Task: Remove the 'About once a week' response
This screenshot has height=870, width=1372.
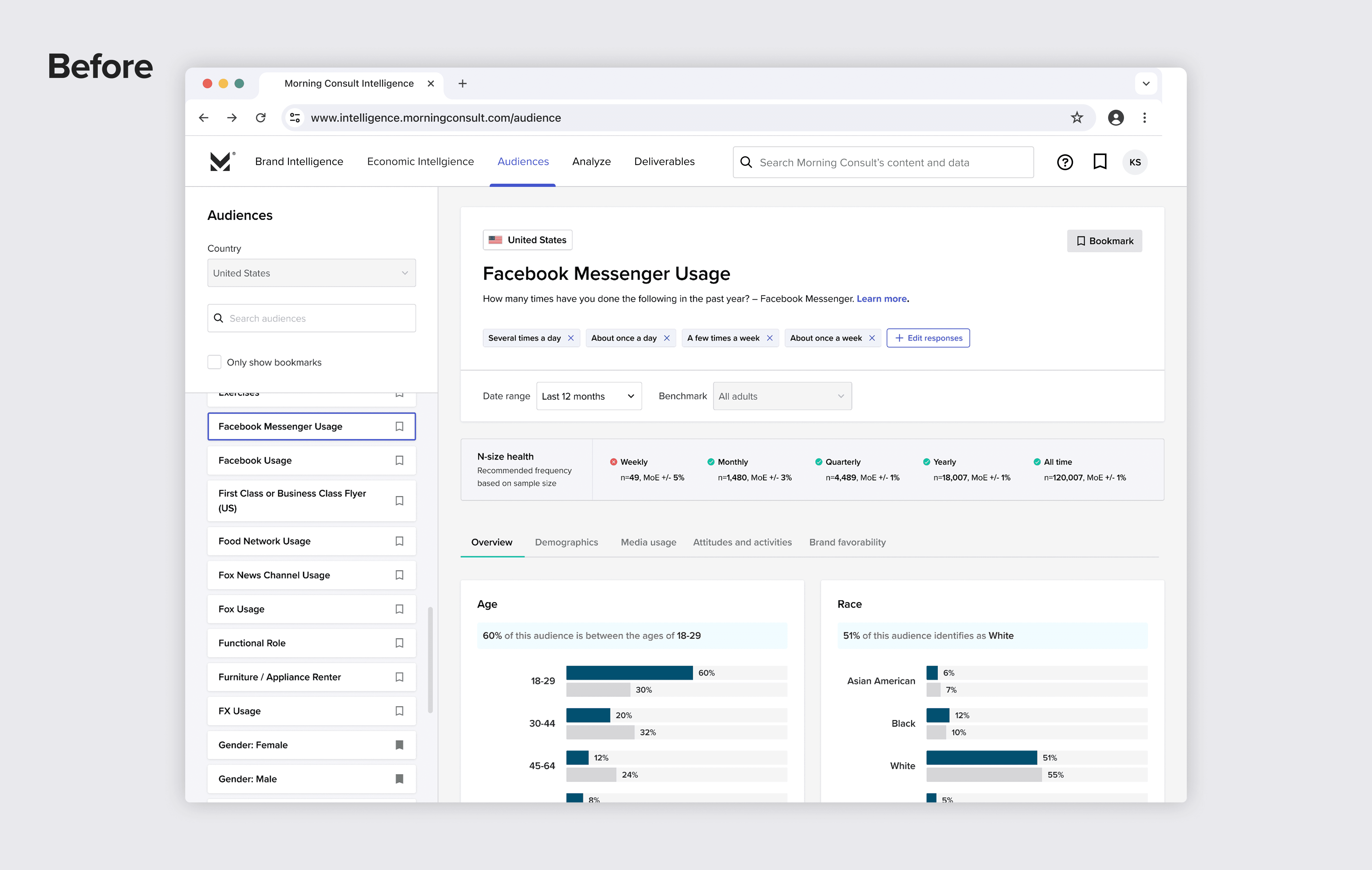Action: (872, 338)
